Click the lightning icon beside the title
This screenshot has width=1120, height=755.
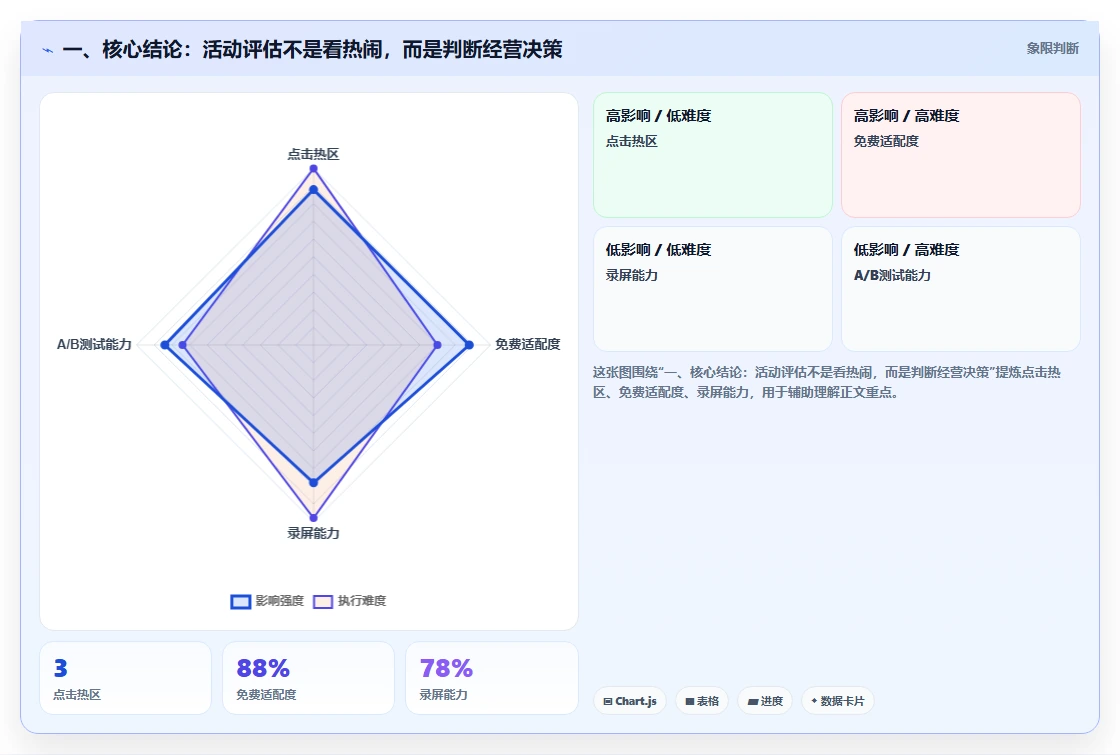tap(48, 50)
